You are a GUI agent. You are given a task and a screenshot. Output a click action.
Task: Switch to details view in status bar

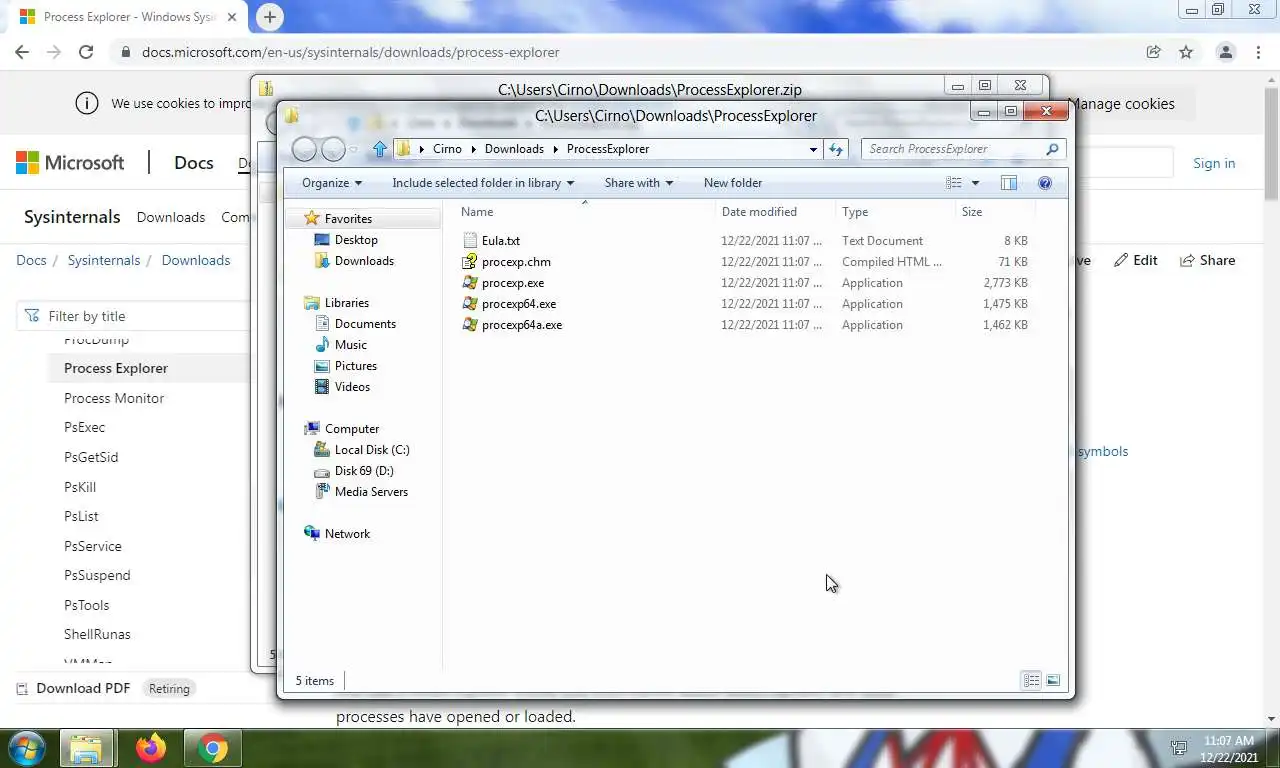coord(1031,681)
